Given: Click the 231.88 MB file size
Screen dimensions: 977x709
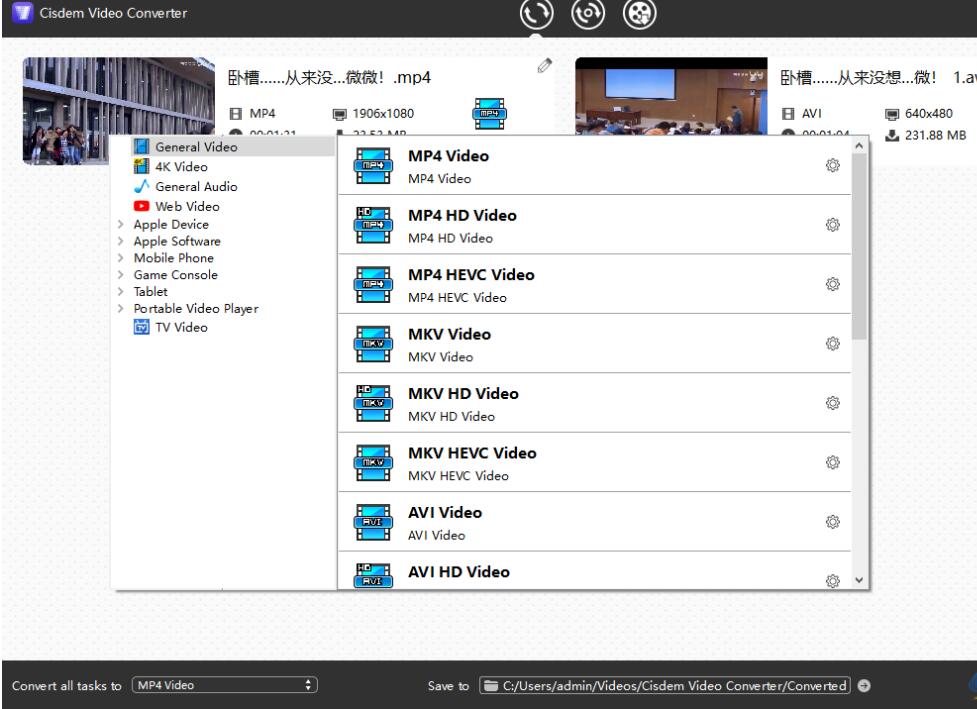Looking at the screenshot, I should (x=935, y=135).
